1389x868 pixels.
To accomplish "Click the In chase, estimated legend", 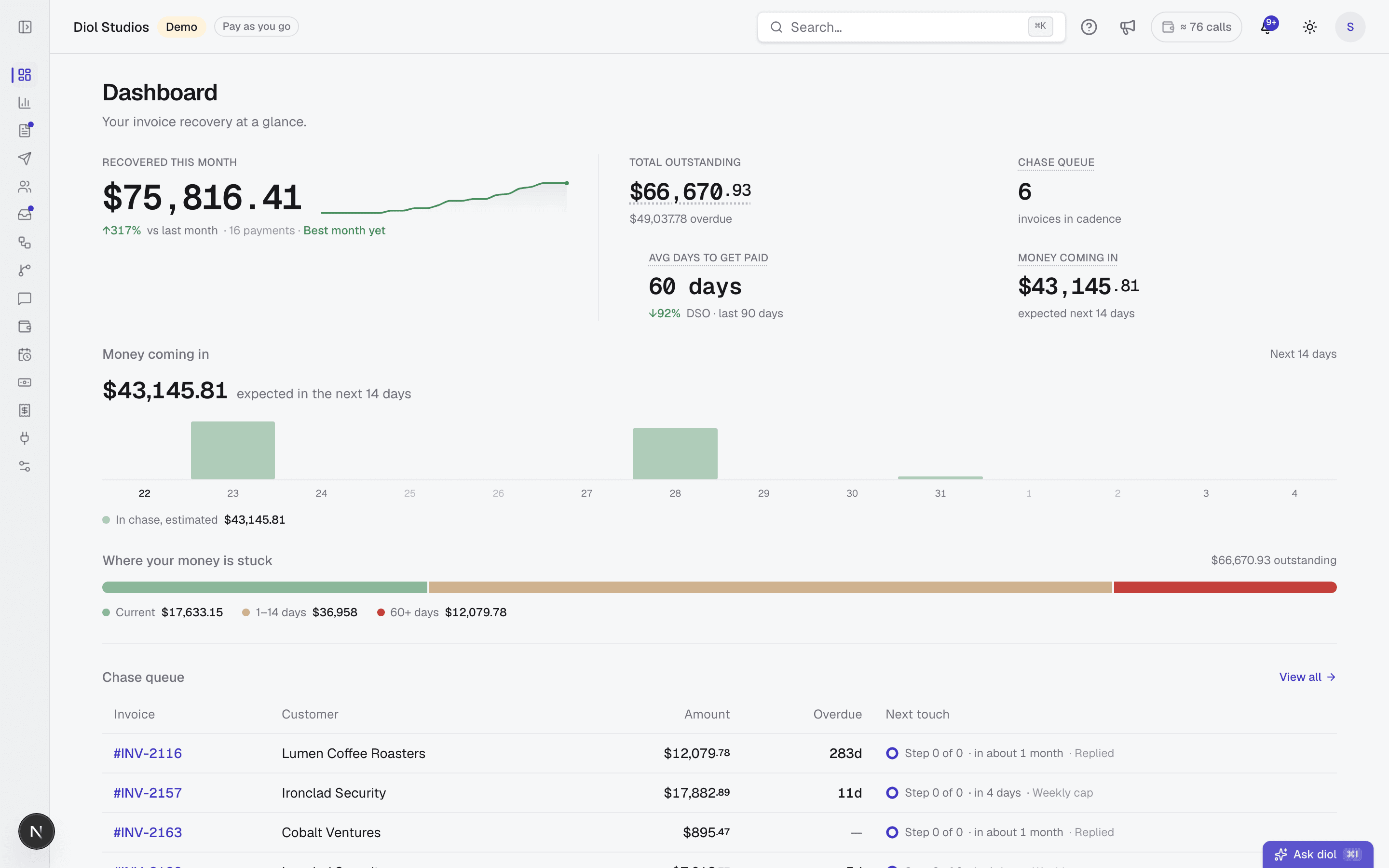I will coord(193,519).
